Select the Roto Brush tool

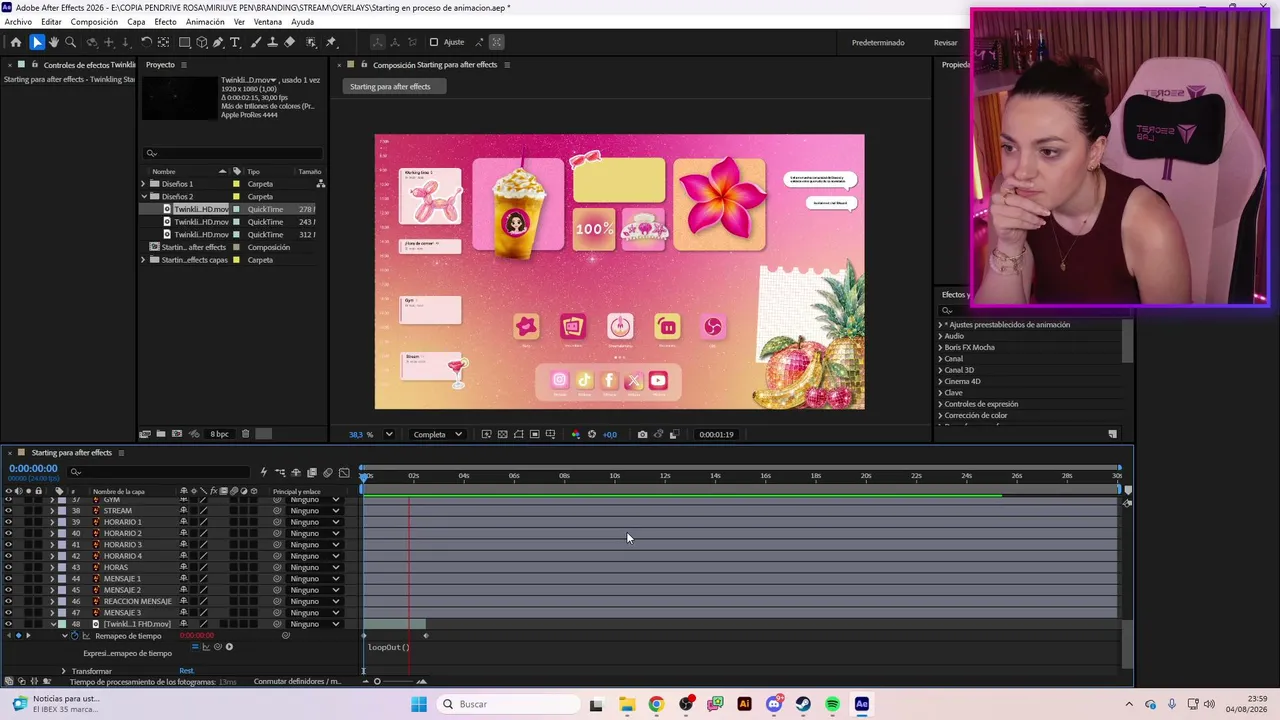(311, 42)
